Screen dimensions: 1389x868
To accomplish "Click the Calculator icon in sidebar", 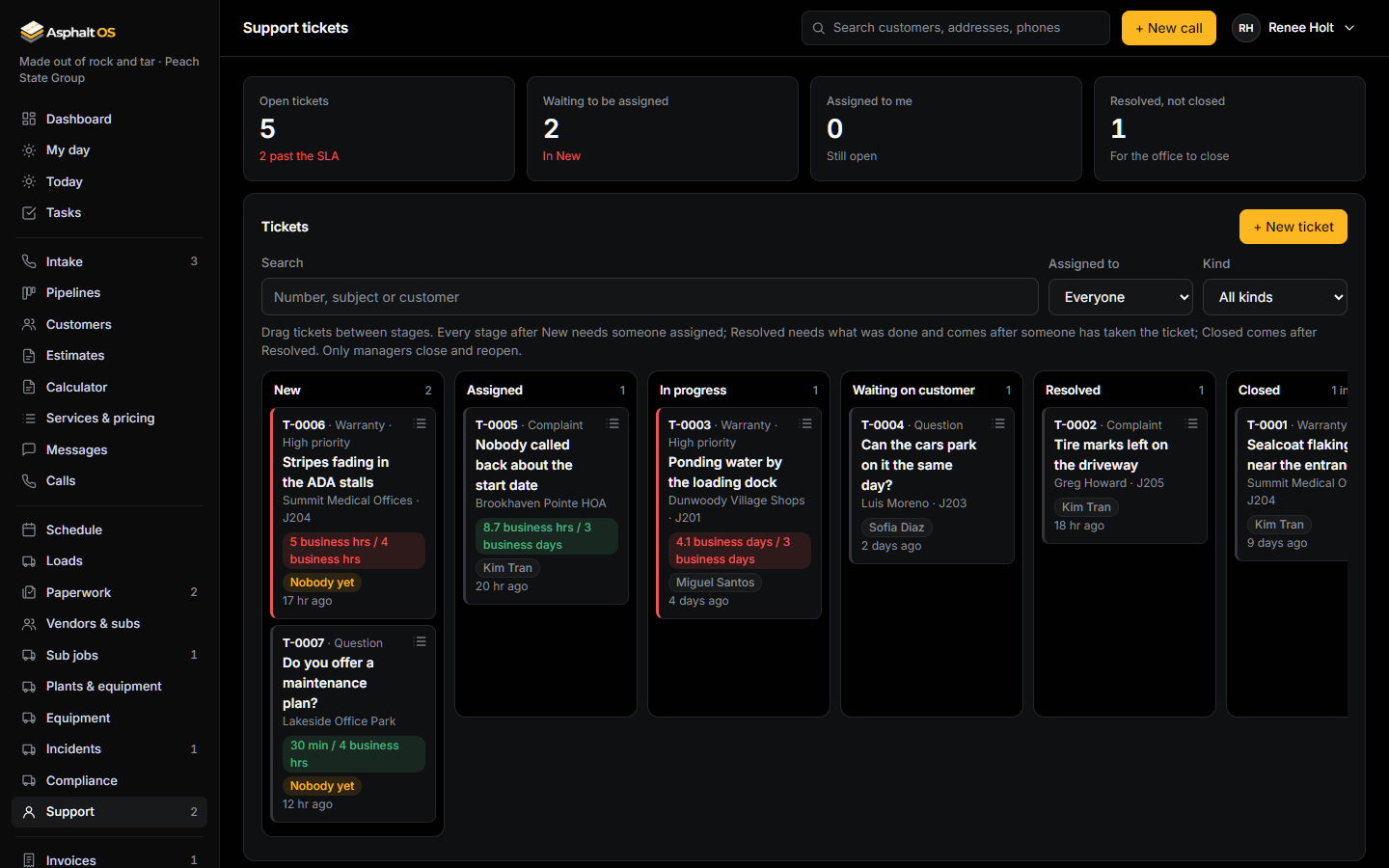I will click(29, 387).
